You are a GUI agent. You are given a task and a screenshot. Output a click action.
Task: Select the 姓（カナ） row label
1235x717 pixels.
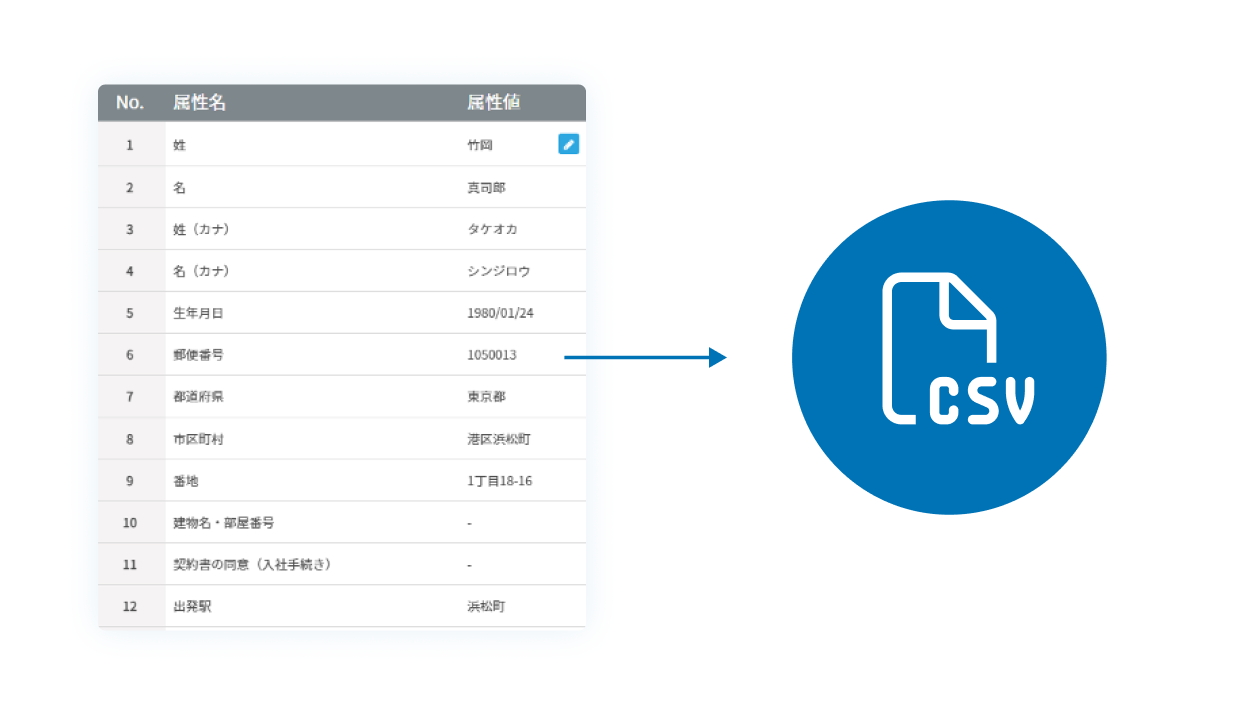click(x=201, y=230)
